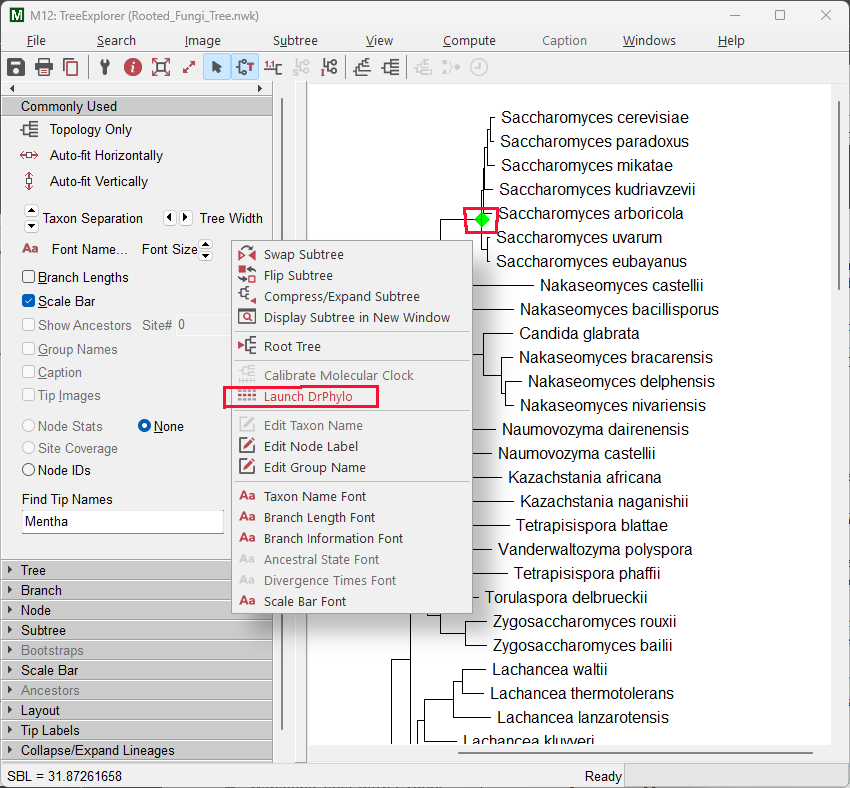
Task: Click the wrench options icon
Action: [104, 67]
